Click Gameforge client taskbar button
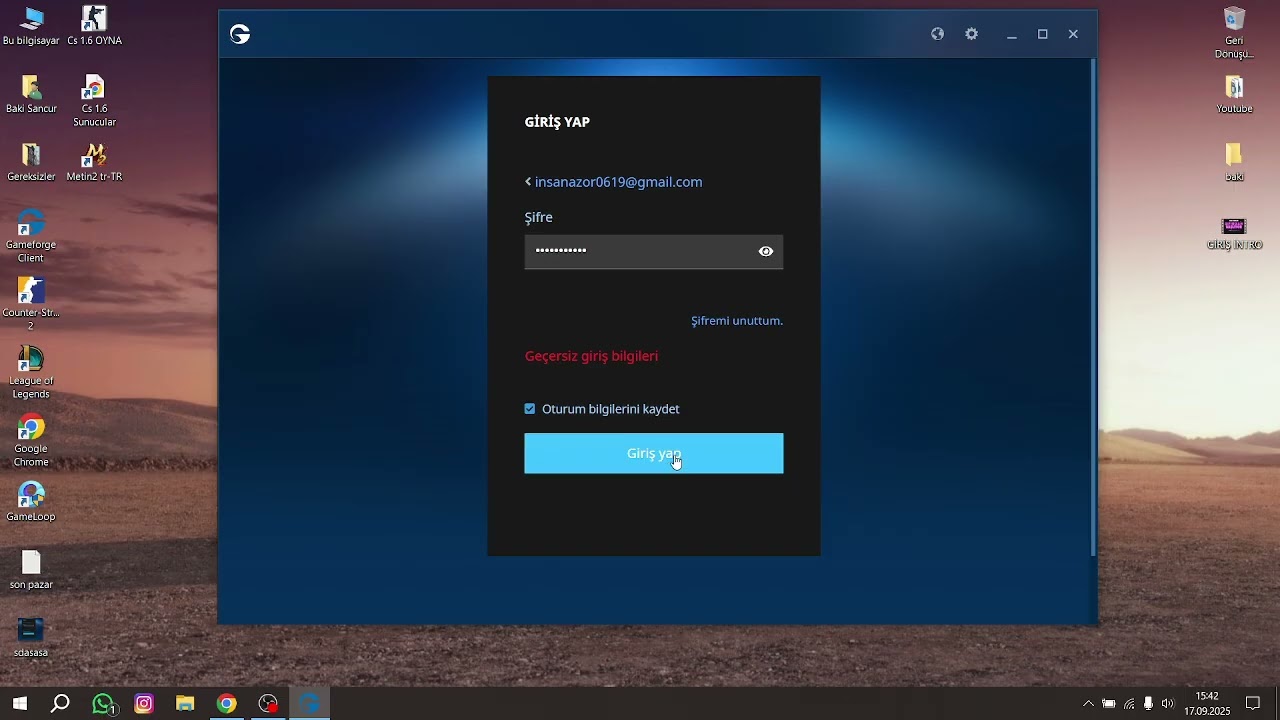The image size is (1280, 720). (x=309, y=704)
